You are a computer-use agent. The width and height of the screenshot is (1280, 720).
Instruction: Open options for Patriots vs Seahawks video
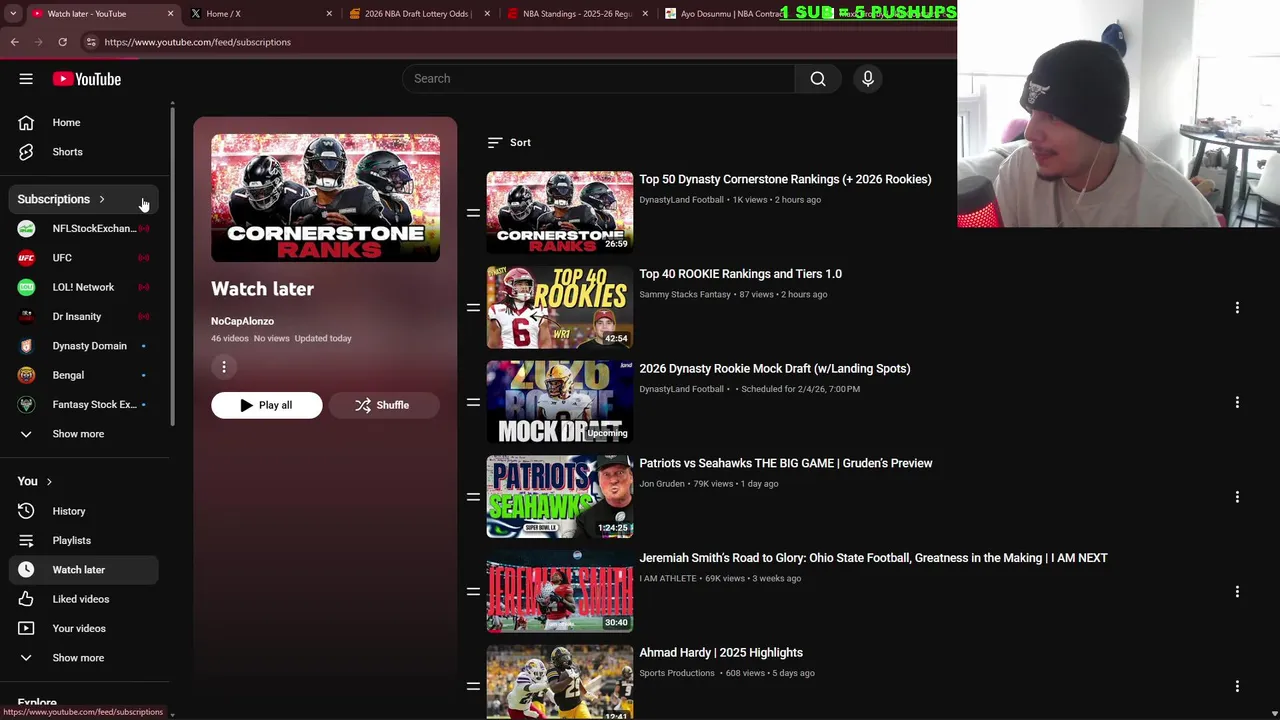(x=1237, y=497)
